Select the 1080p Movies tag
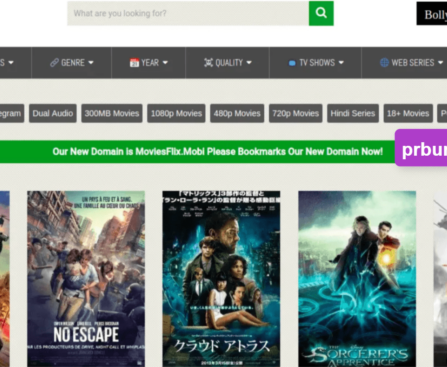Image resolution: width=447 pixels, height=367 pixels. tap(176, 113)
